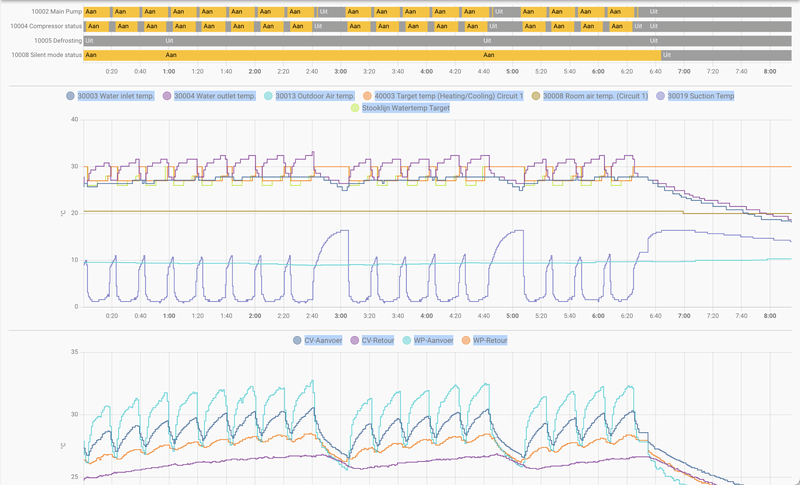Click the 40 y-axis label of middle chart

(x=74, y=120)
